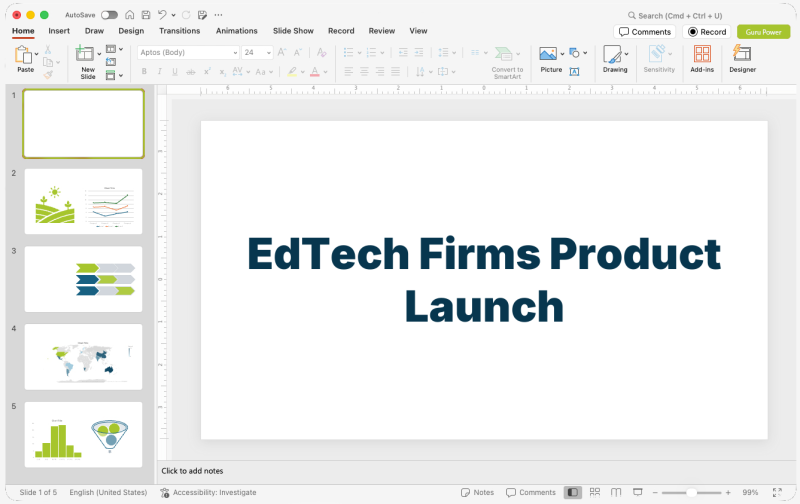Click the 99% zoom level

tap(750, 492)
